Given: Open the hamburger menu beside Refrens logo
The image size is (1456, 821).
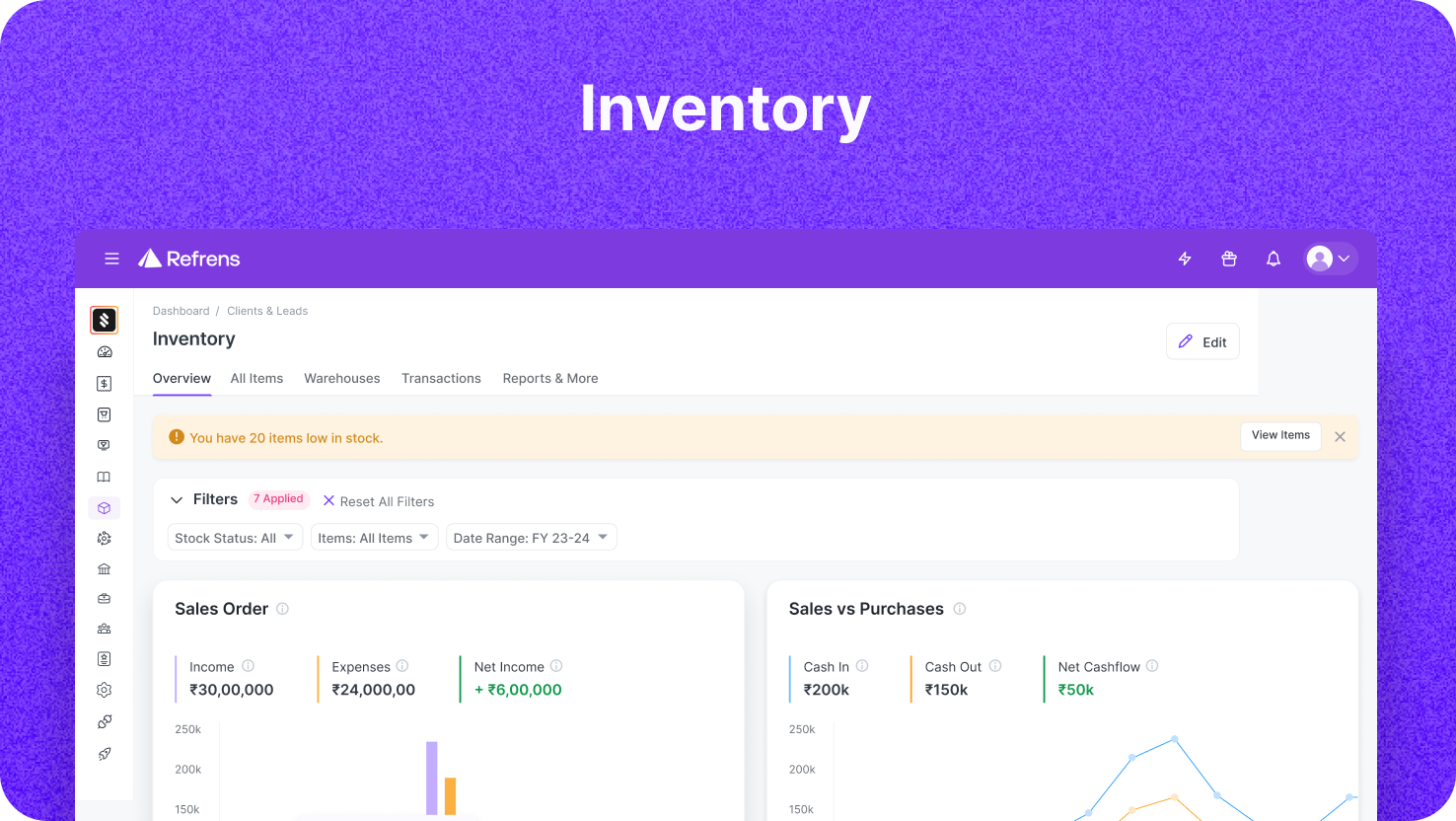Looking at the screenshot, I should (x=111, y=259).
